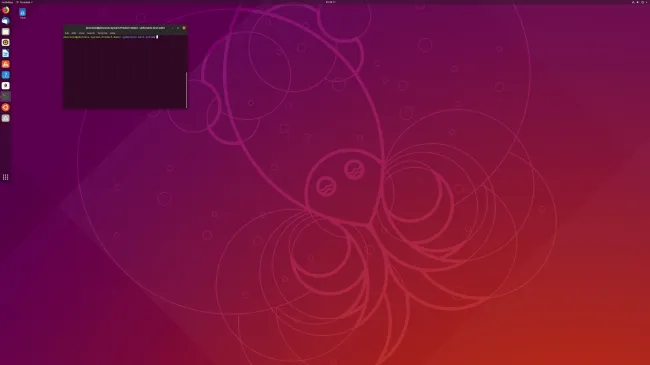Open the clock and calendar in top bar
Image resolution: width=650 pixels, height=365 pixels.
[330, 2]
